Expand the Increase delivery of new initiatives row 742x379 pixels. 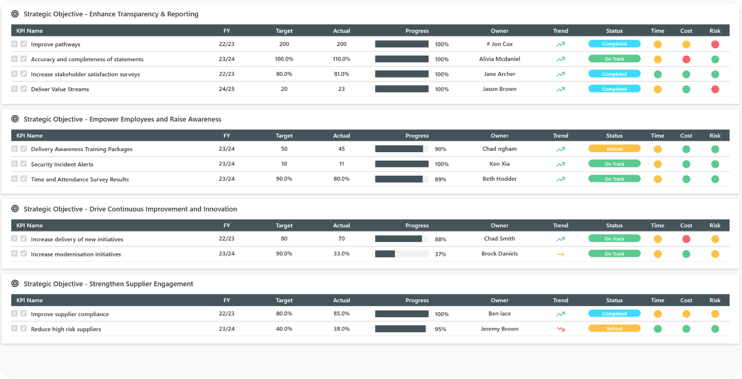pos(15,238)
